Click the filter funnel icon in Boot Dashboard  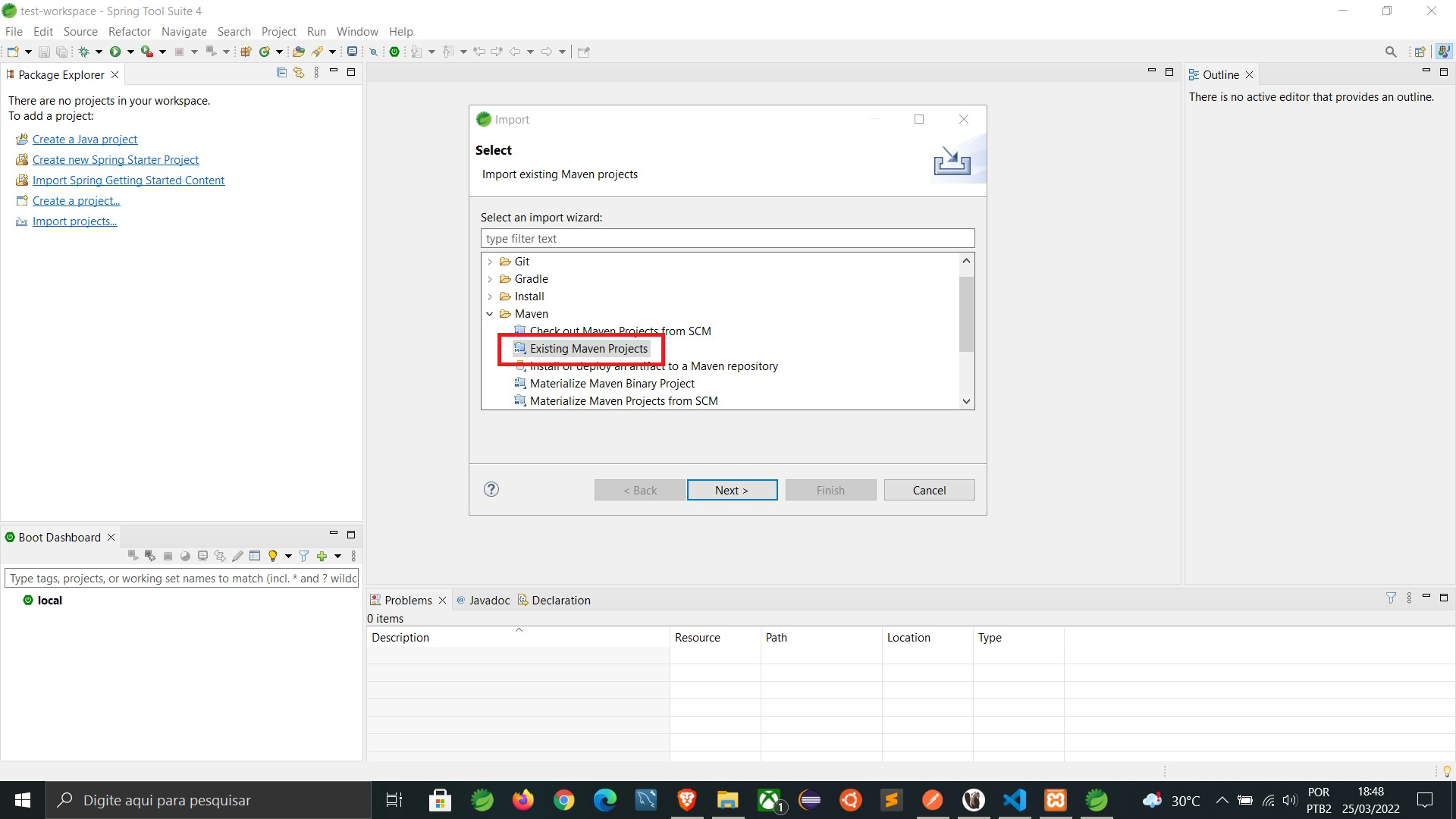pos(303,556)
